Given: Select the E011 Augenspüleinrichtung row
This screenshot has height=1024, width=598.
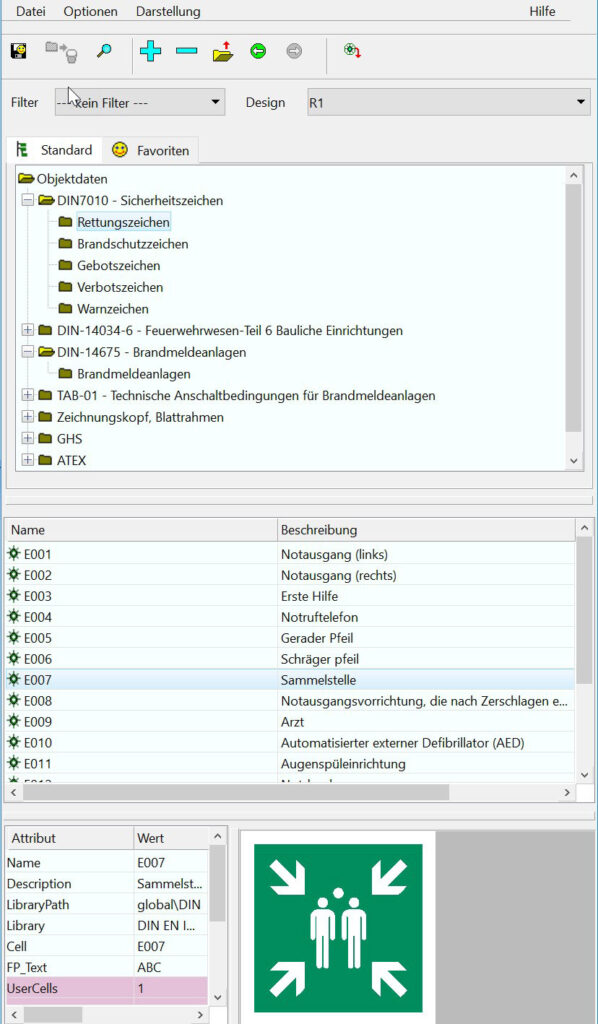Looking at the screenshot, I should pos(290,763).
